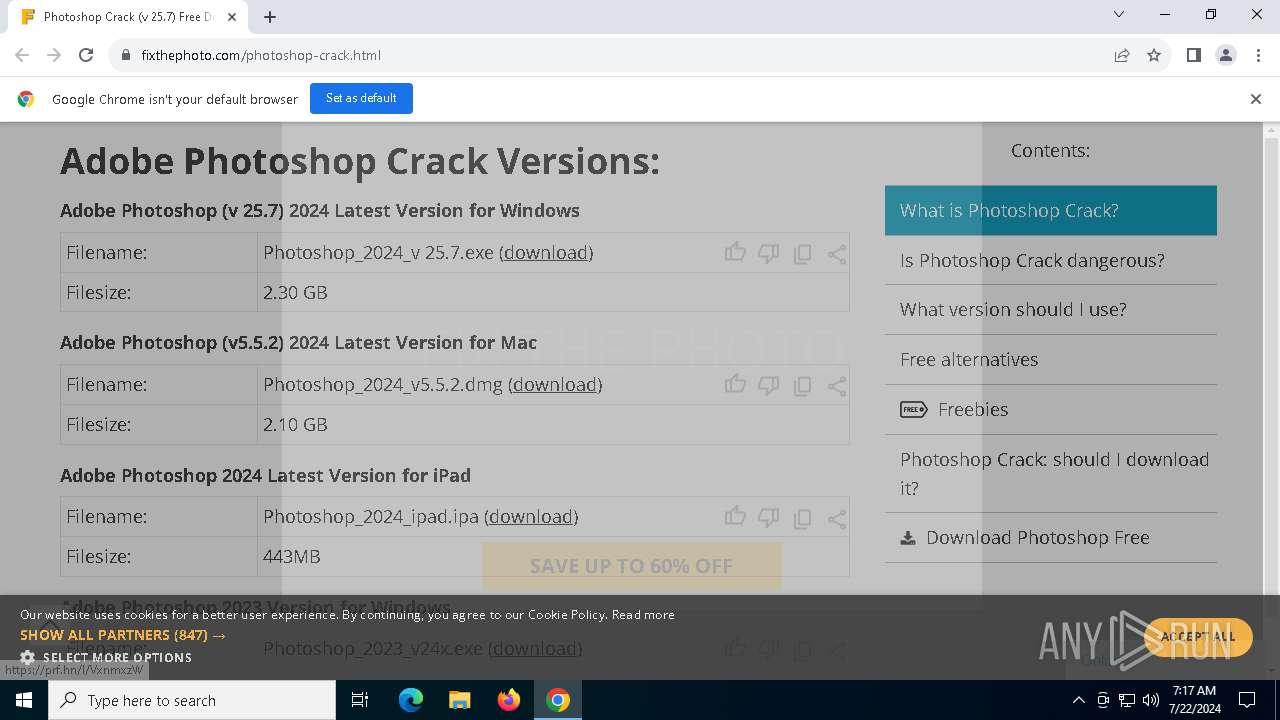Click the 2.30 GB filesize cell
Viewport: 1280px width, 720px height.
click(553, 292)
